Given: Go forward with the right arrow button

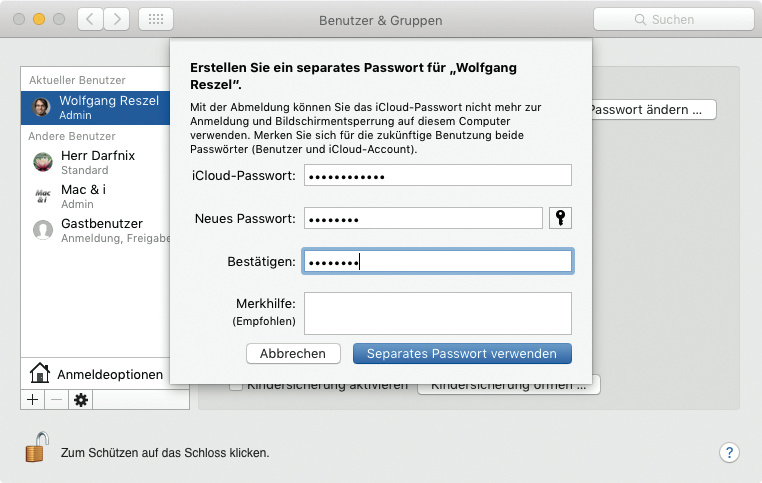Looking at the screenshot, I should pyautogui.click(x=117, y=19).
